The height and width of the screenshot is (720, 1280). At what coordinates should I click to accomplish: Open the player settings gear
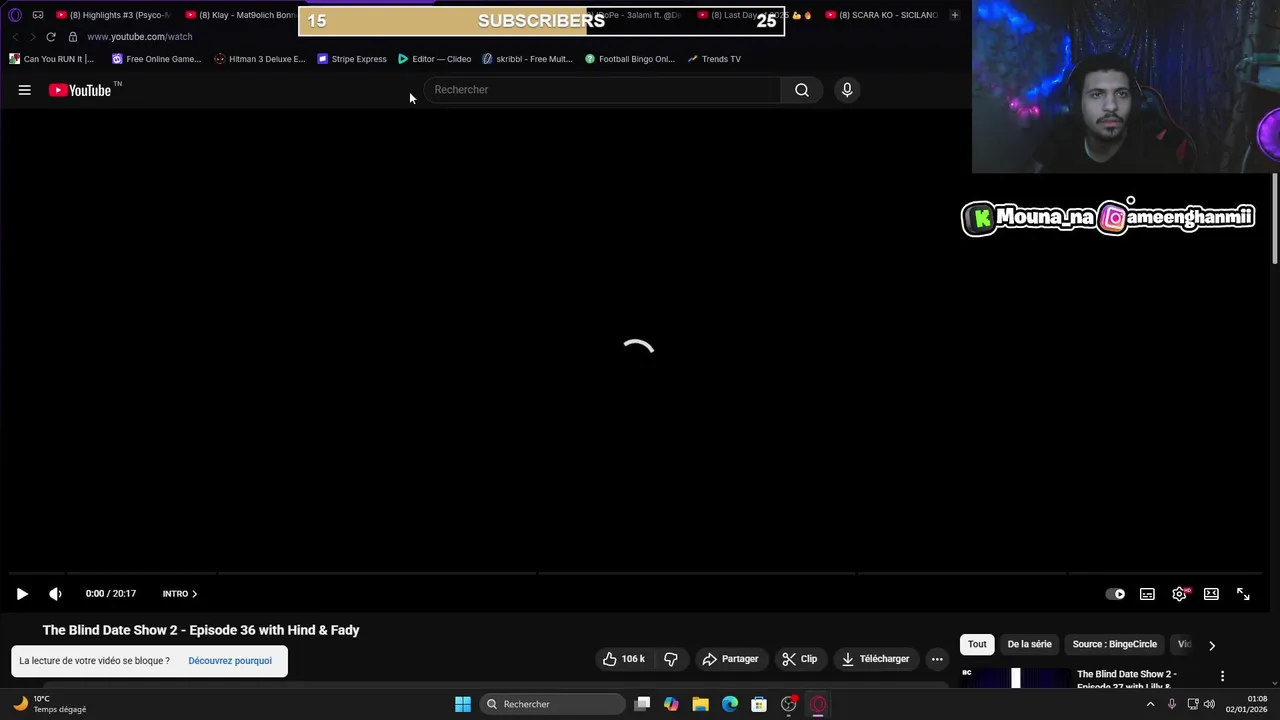tap(1180, 594)
